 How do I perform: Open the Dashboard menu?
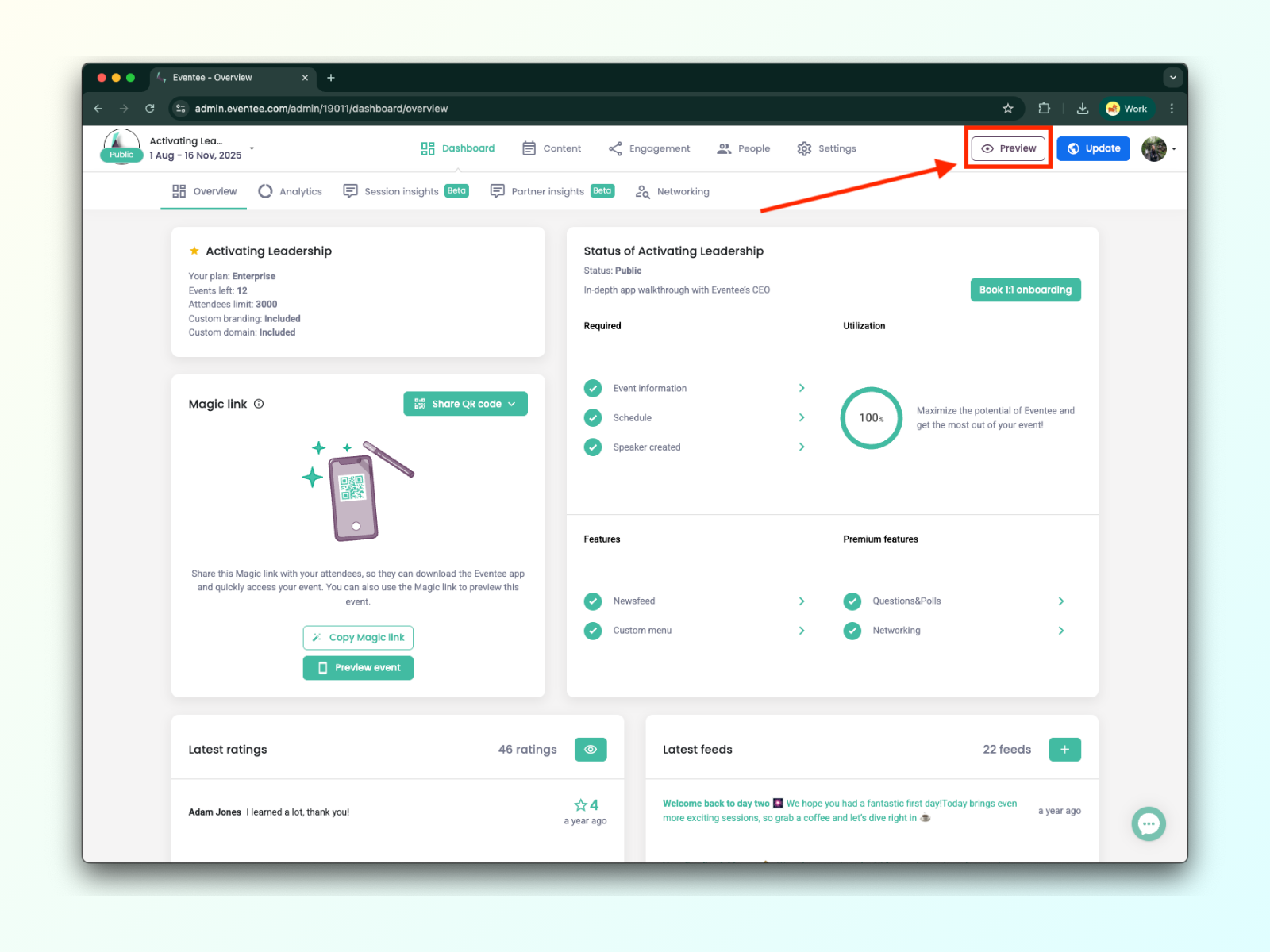coord(458,148)
